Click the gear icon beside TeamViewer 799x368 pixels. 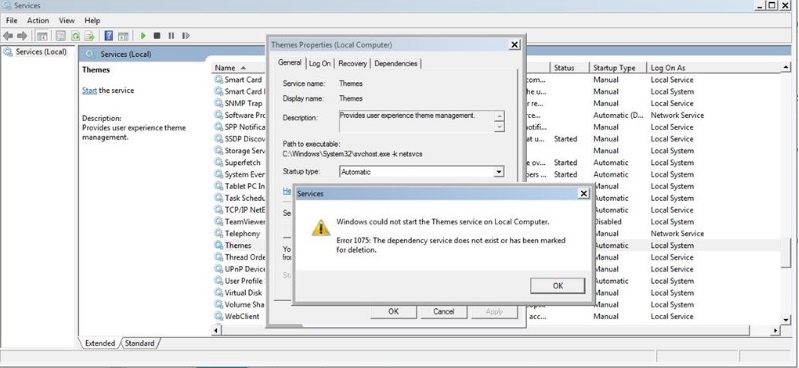(x=219, y=222)
